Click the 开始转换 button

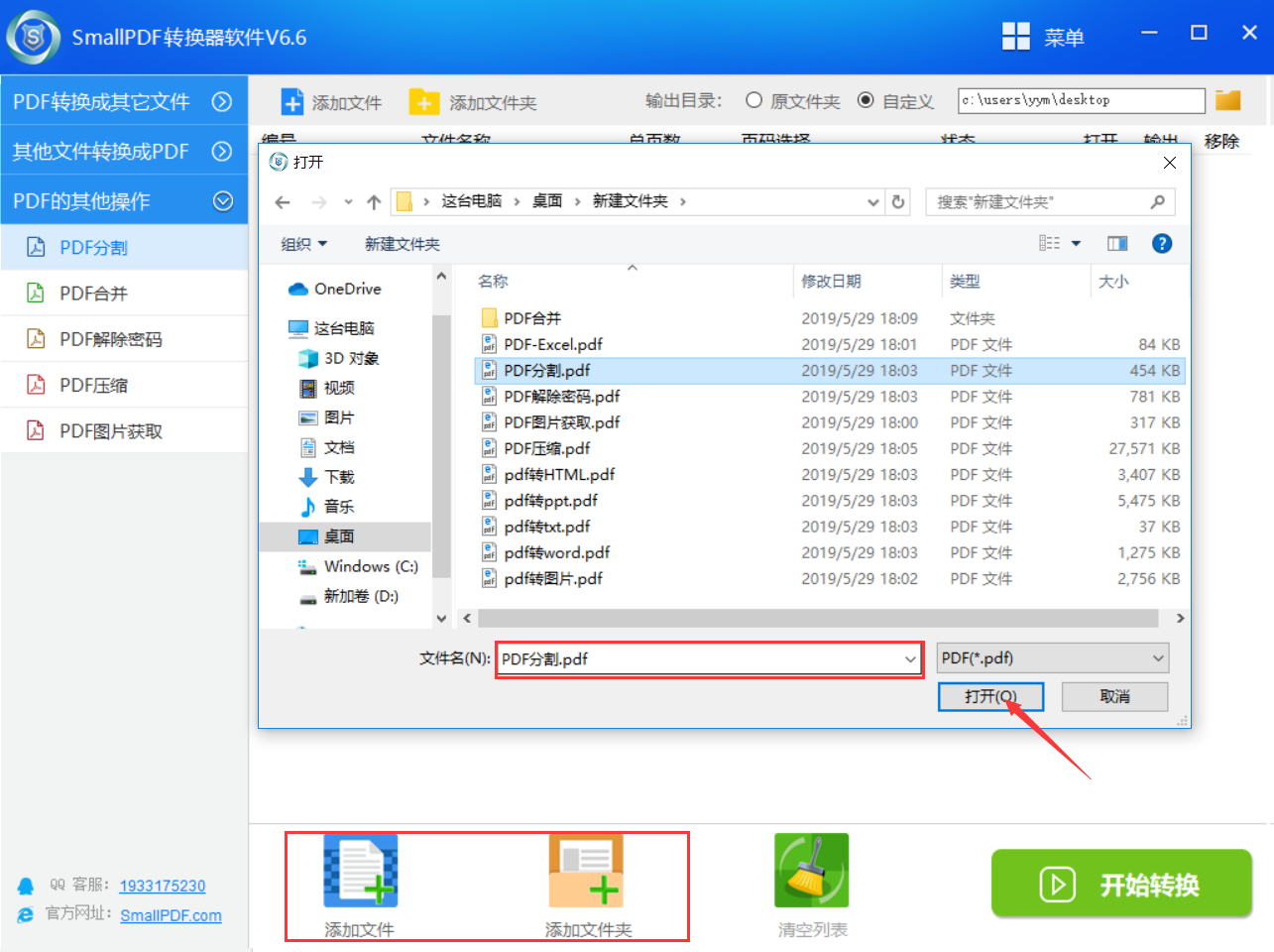coord(1121,883)
